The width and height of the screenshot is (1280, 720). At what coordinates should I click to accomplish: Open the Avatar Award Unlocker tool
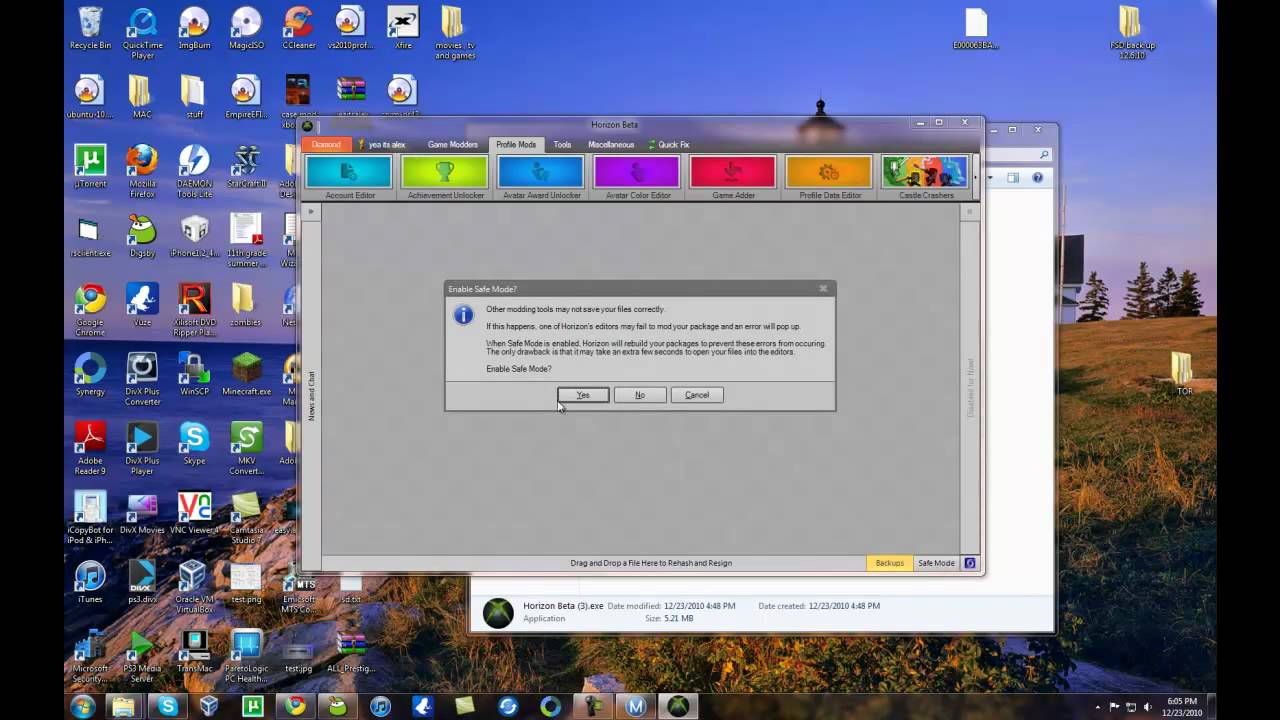[x=541, y=178]
